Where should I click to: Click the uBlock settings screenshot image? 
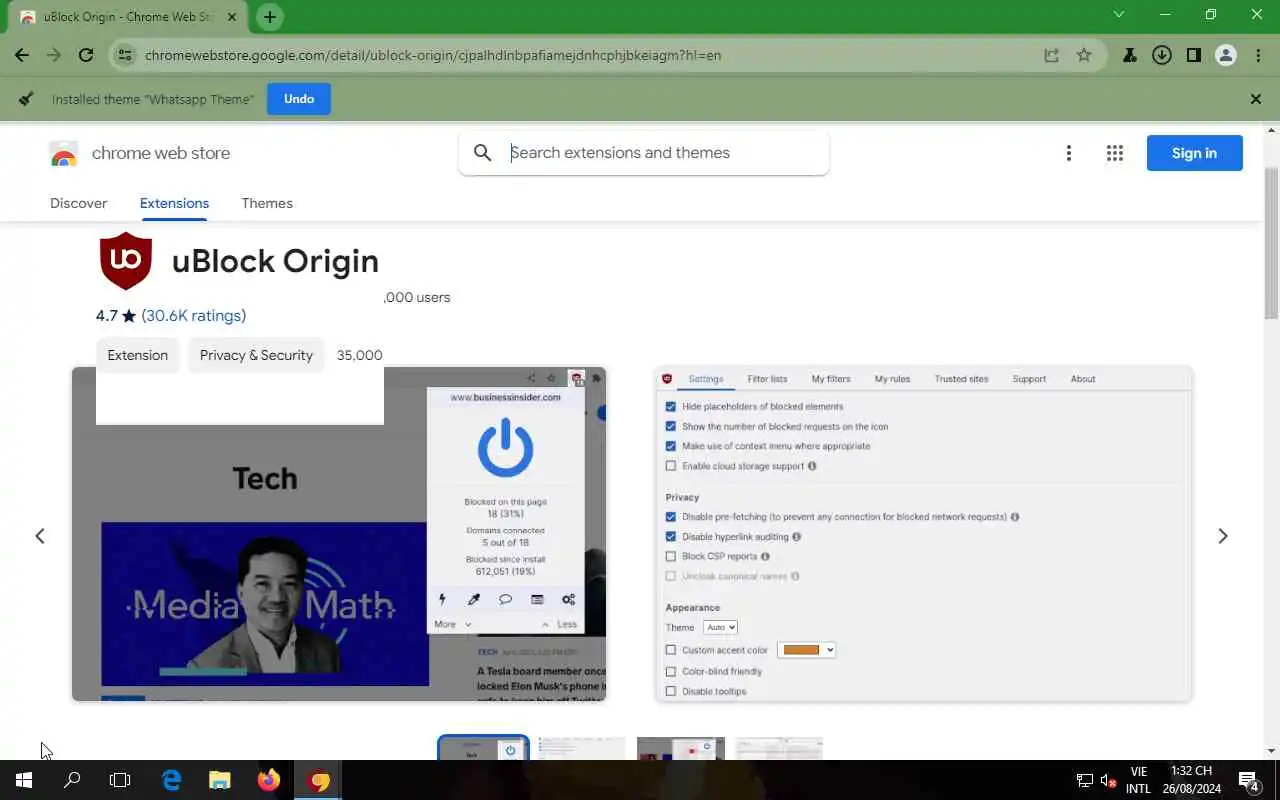tap(923, 534)
